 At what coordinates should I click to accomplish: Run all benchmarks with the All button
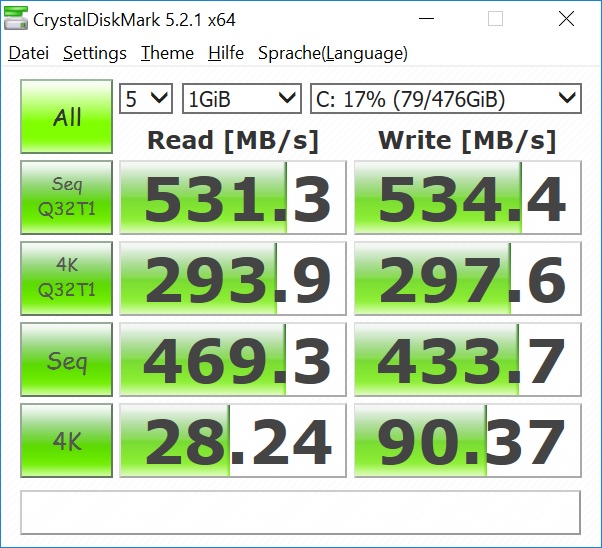tap(66, 116)
